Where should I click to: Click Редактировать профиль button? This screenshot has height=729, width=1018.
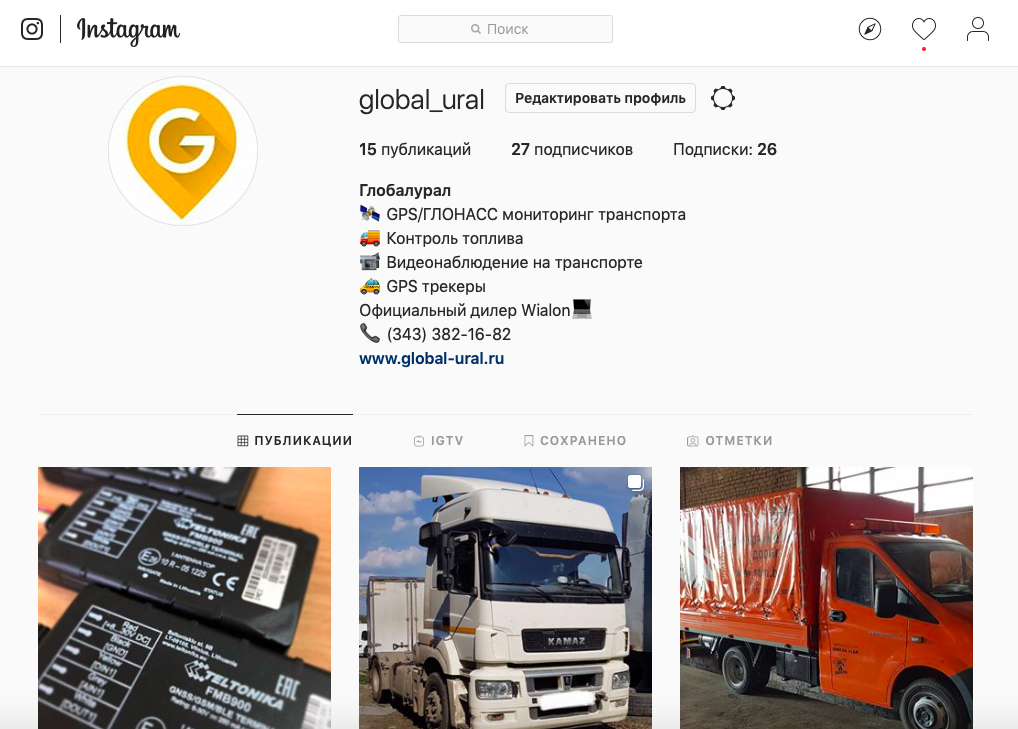[600, 98]
